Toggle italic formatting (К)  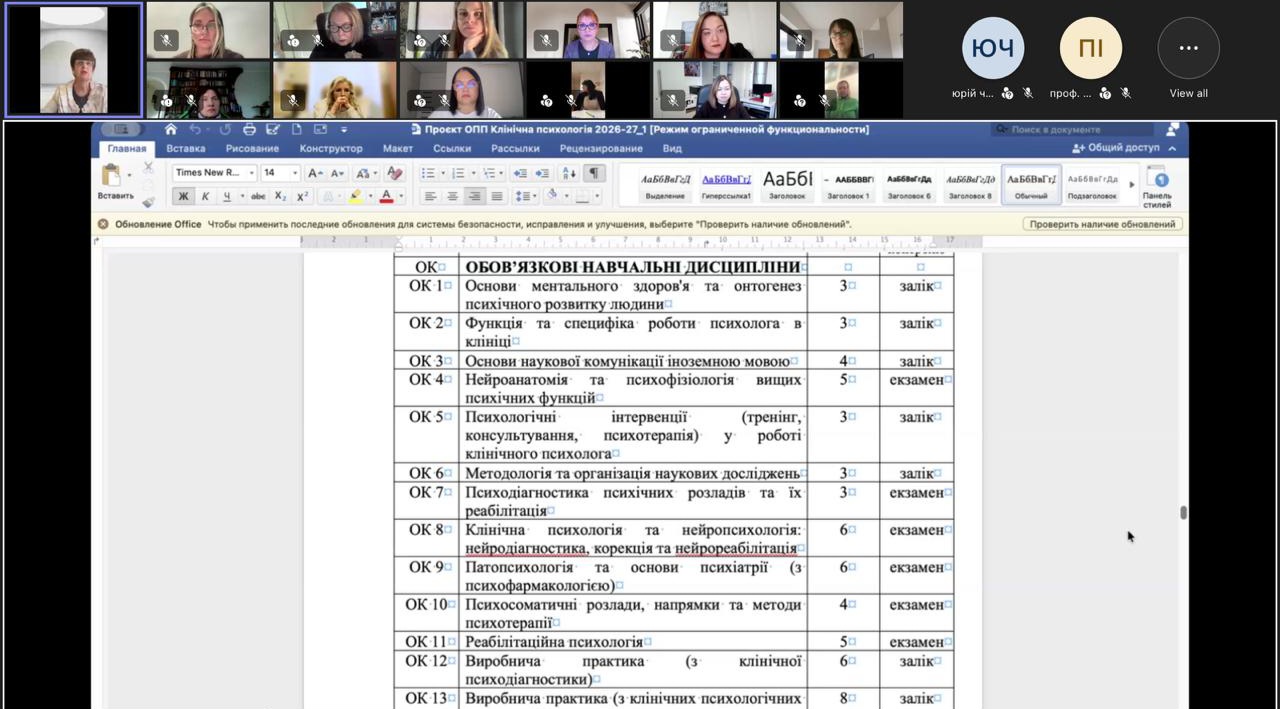pyautogui.click(x=205, y=196)
